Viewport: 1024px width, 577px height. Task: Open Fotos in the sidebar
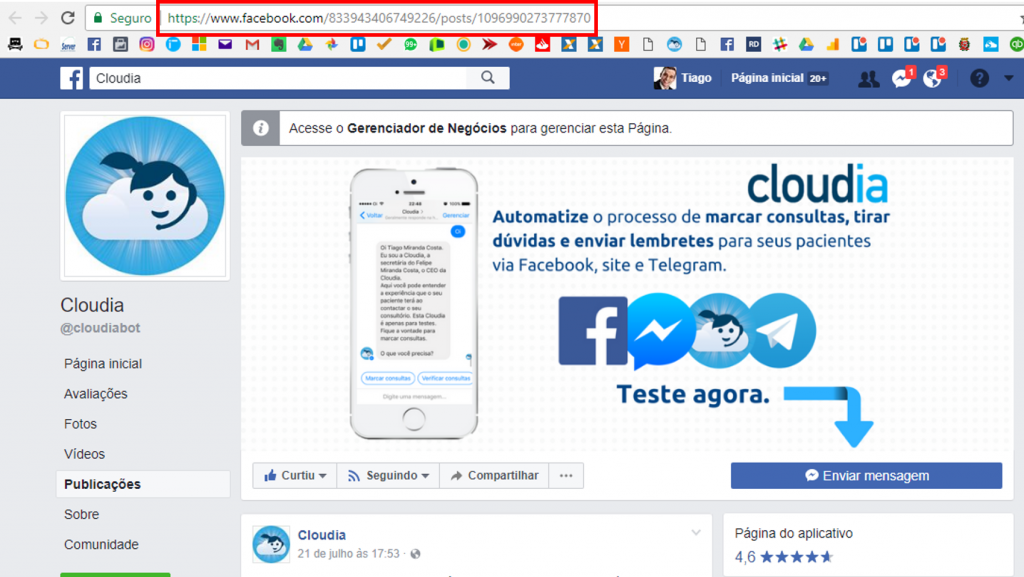80,424
